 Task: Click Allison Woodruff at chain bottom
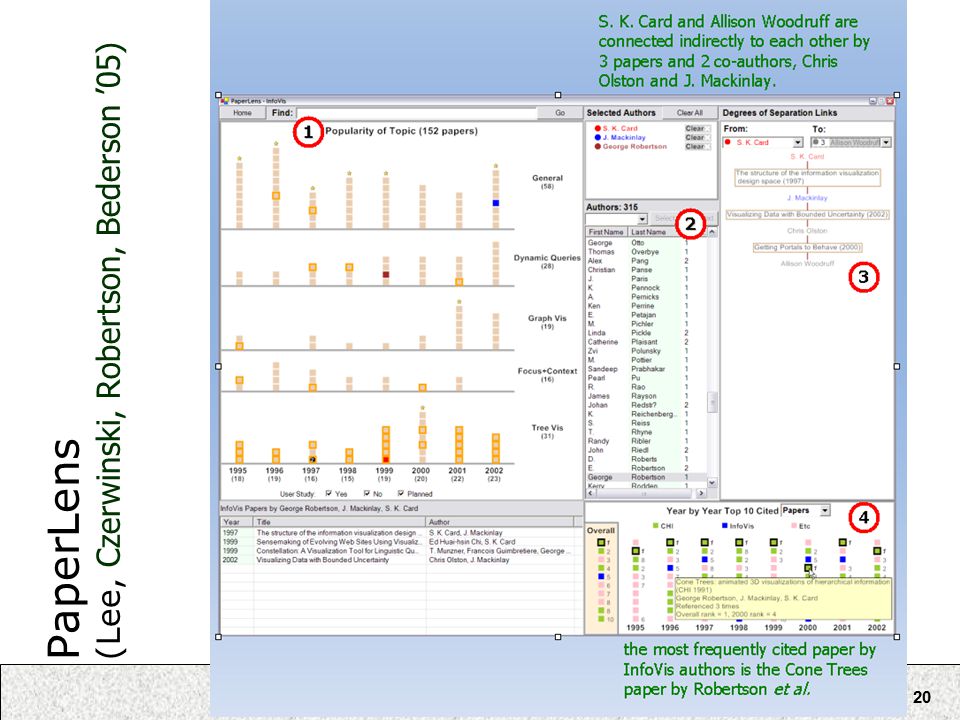[x=808, y=264]
